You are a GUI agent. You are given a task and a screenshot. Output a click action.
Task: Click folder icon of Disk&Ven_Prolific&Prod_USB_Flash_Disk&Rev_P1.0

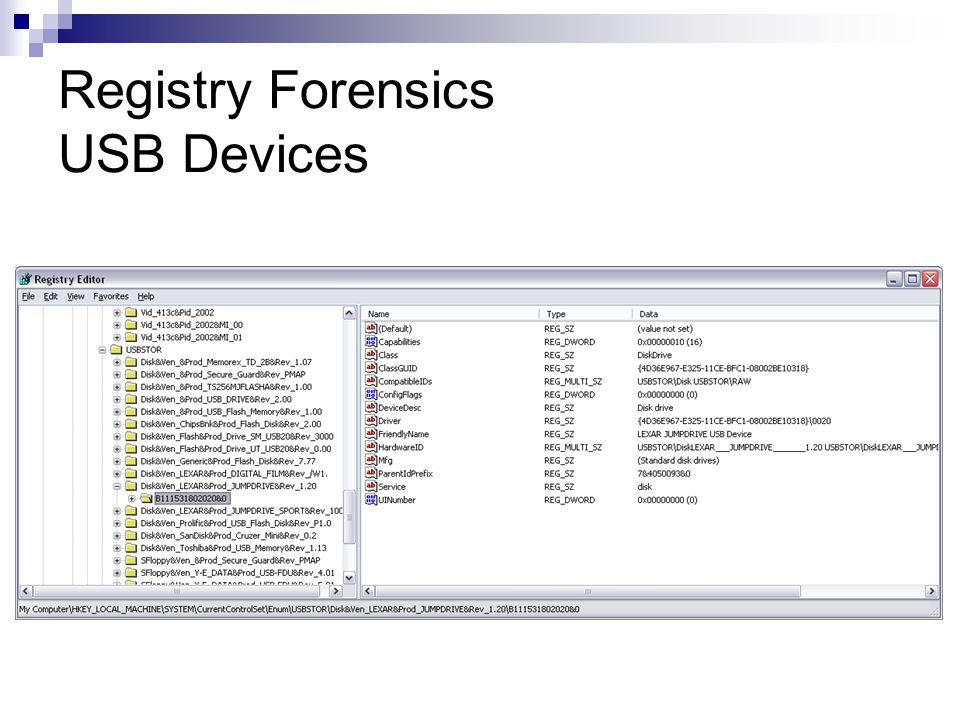click(131, 523)
